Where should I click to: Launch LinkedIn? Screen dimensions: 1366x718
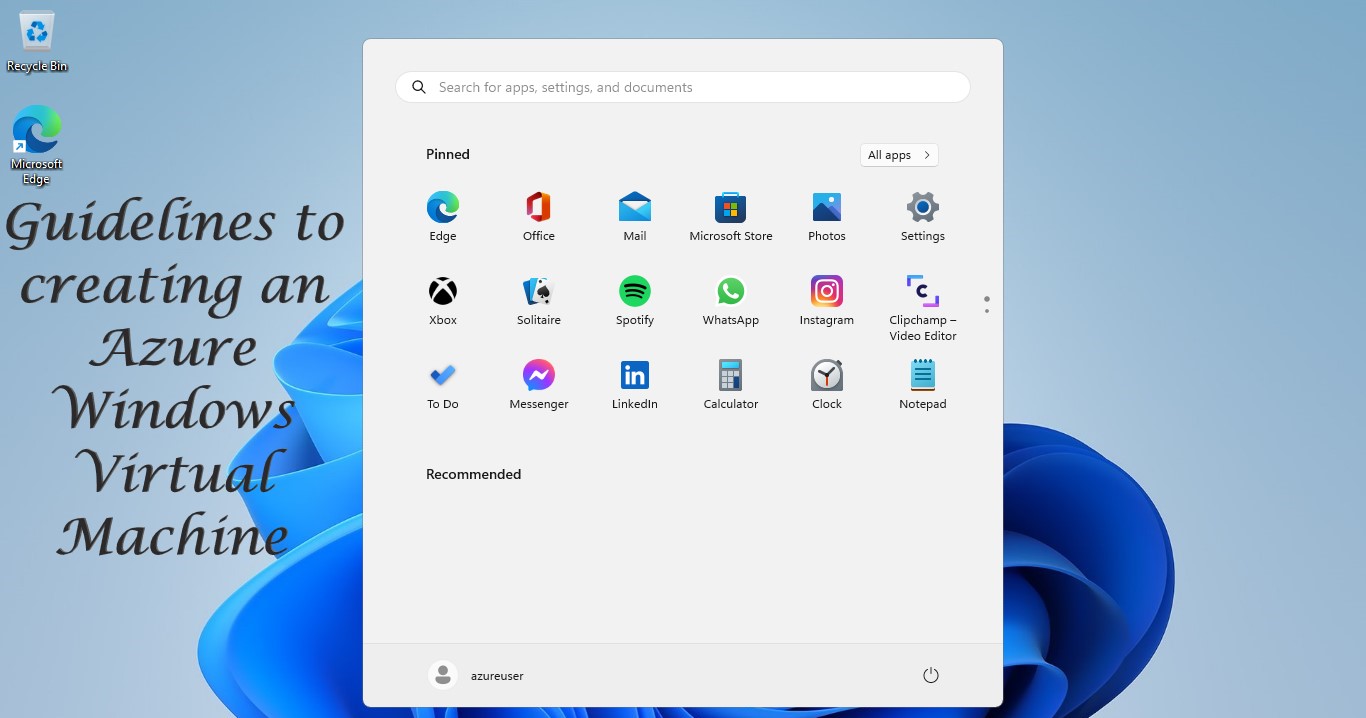tap(634, 384)
